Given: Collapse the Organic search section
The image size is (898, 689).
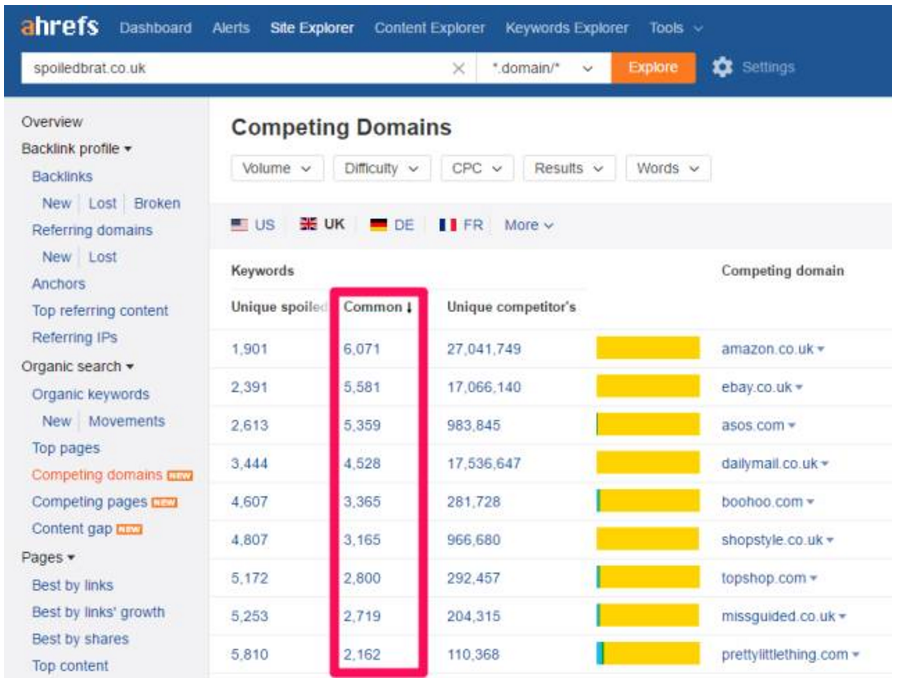Looking at the screenshot, I should (x=77, y=367).
